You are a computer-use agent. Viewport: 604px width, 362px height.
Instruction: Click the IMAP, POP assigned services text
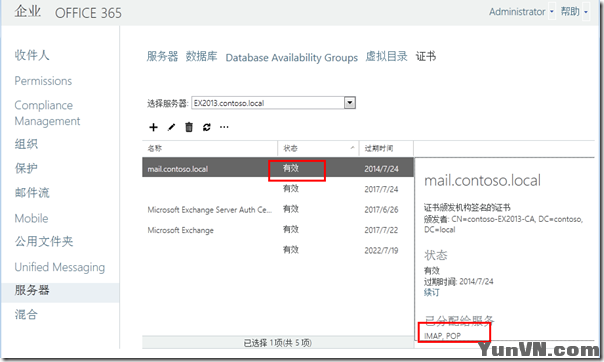(442, 336)
